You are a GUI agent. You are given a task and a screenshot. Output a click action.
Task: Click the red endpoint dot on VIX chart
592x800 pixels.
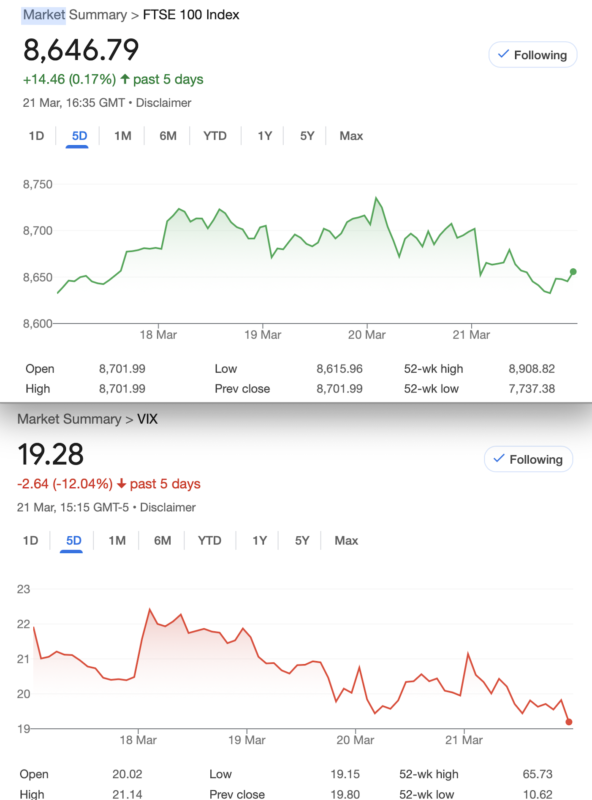[569, 722]
